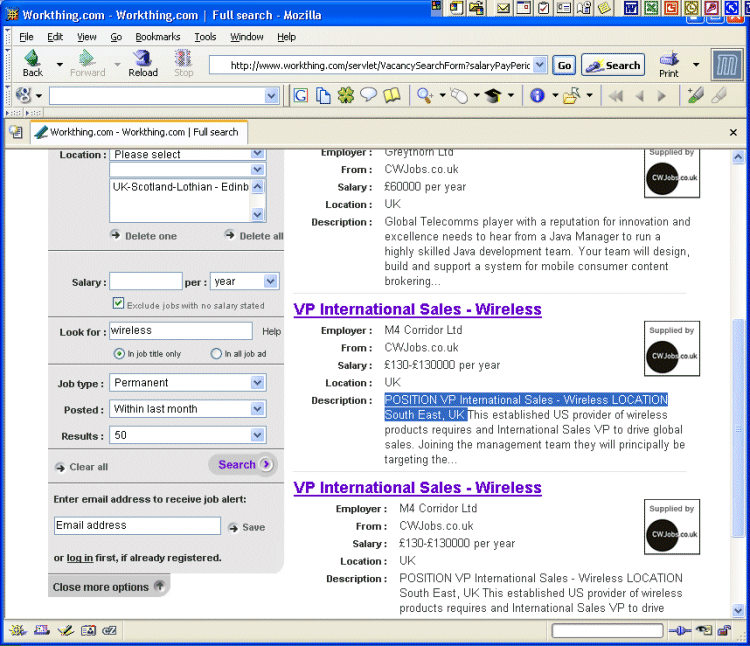The height and width of the screenshot is (646, 750).
Task: Click the Help link beside Look for
Action: tap(271, 331)
